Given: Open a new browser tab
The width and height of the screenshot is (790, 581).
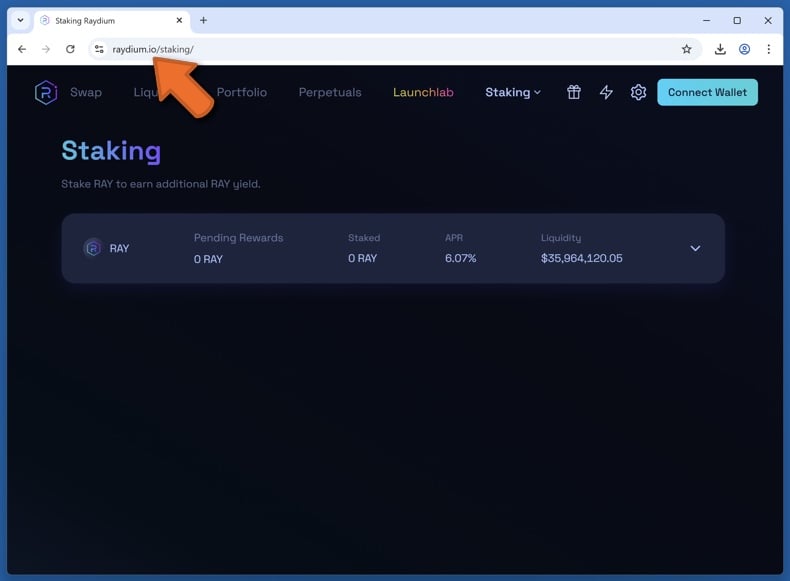Looking at the screenshot, I should [203, 20].
